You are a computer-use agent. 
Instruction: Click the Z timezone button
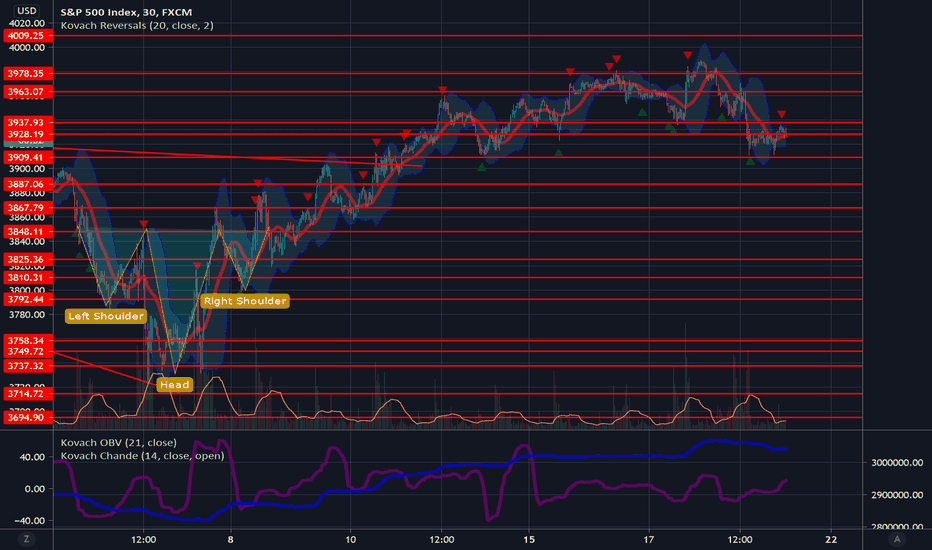[x=26, y=539]
